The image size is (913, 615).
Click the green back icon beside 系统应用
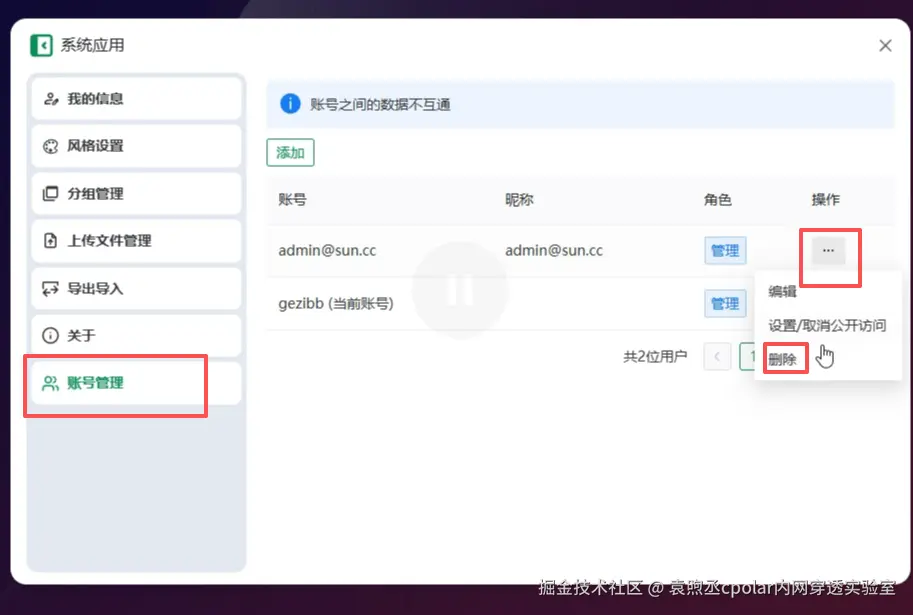[x=41, y=45]
